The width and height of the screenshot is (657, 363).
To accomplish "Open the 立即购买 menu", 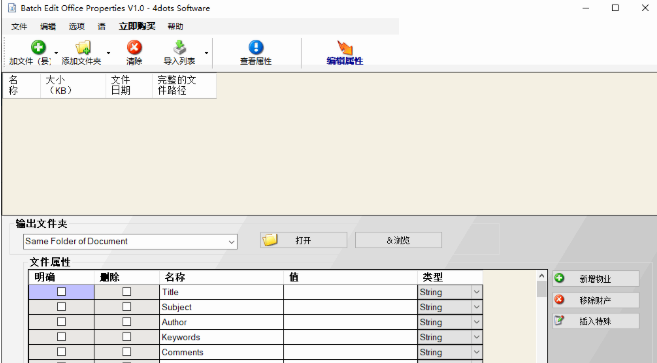I will [x=137, y=26].
